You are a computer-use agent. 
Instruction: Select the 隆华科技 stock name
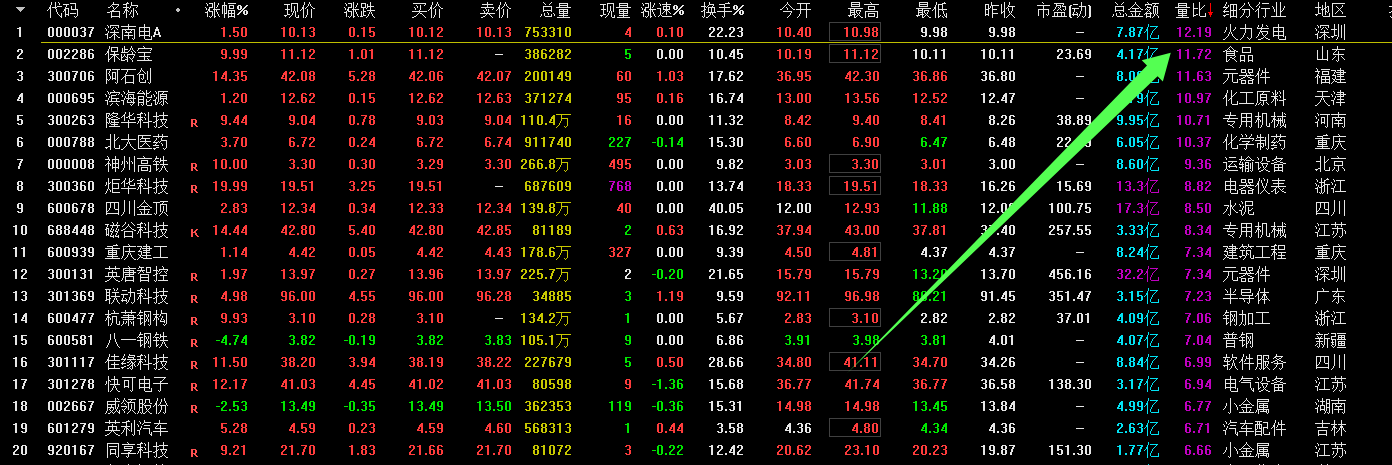click(x=138, y=120)
